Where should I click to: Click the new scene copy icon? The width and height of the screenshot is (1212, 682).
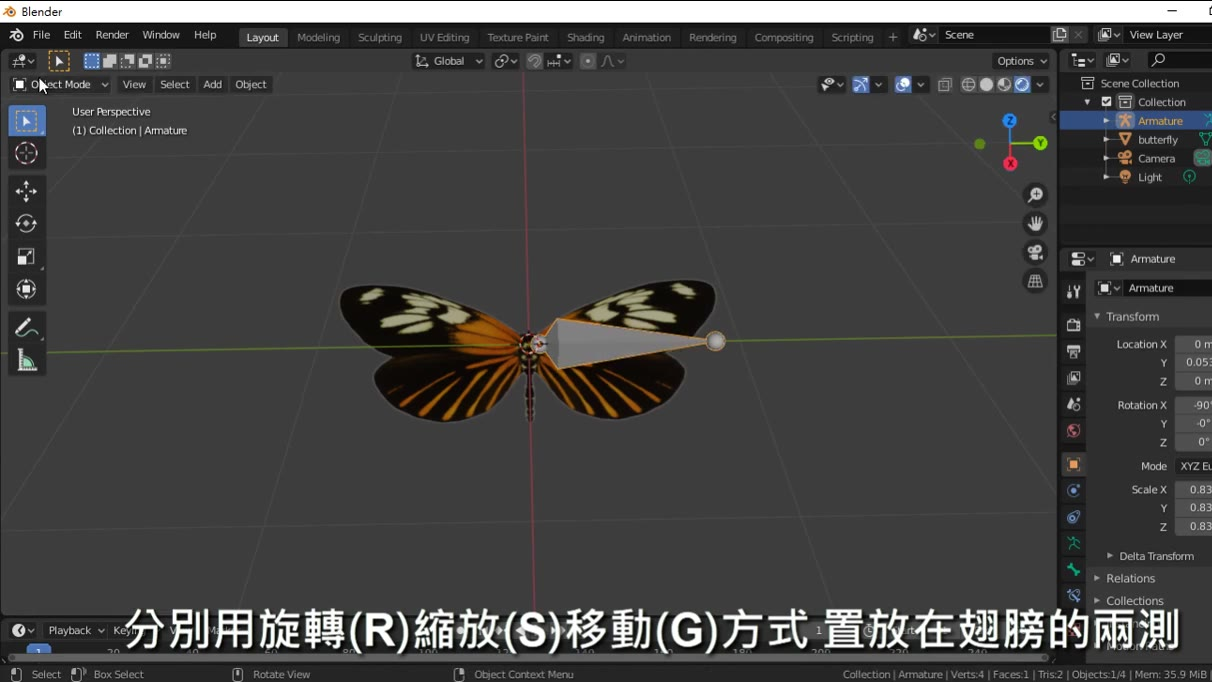click(x=1059, y=35)
